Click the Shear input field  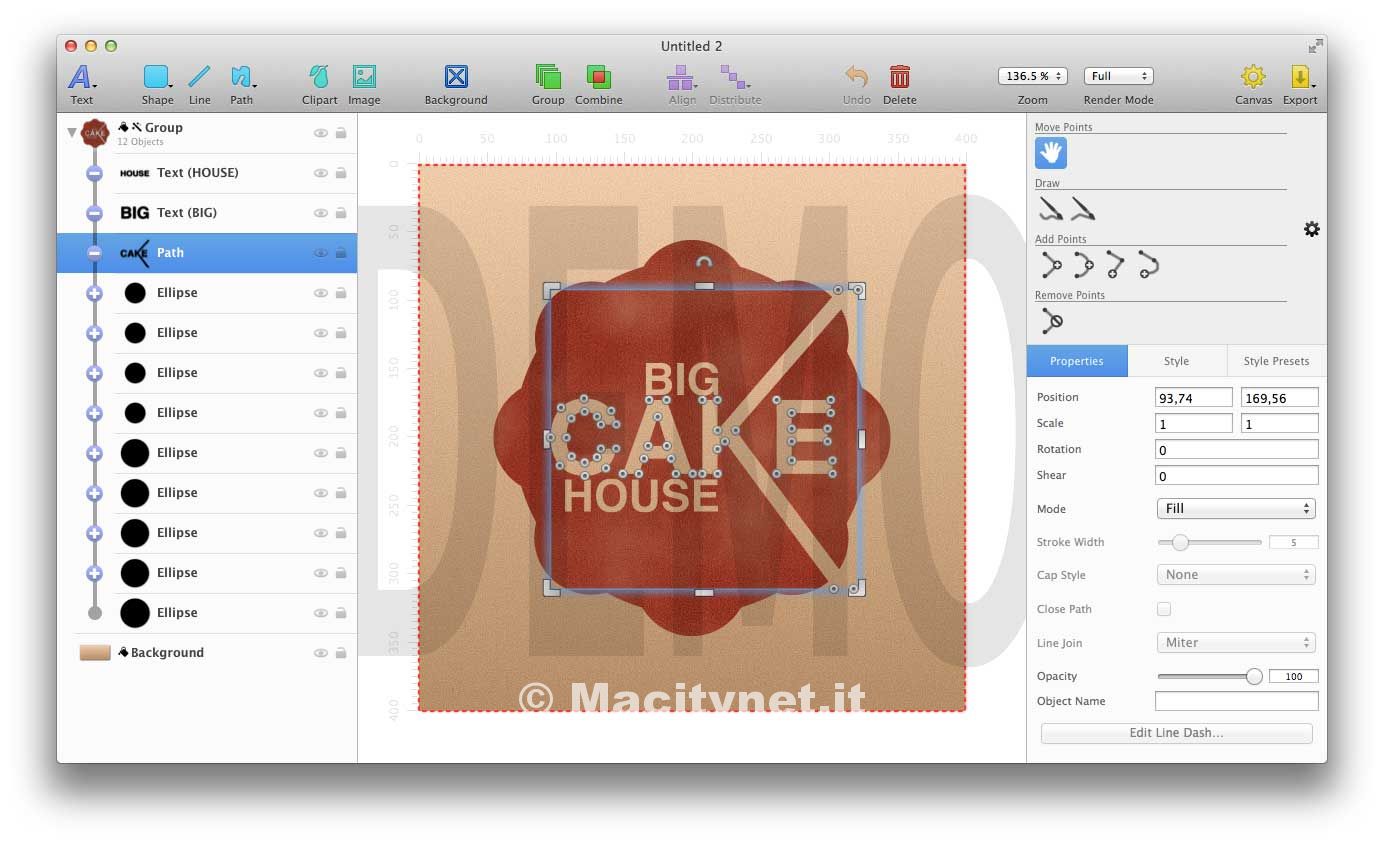(1237, 476)
